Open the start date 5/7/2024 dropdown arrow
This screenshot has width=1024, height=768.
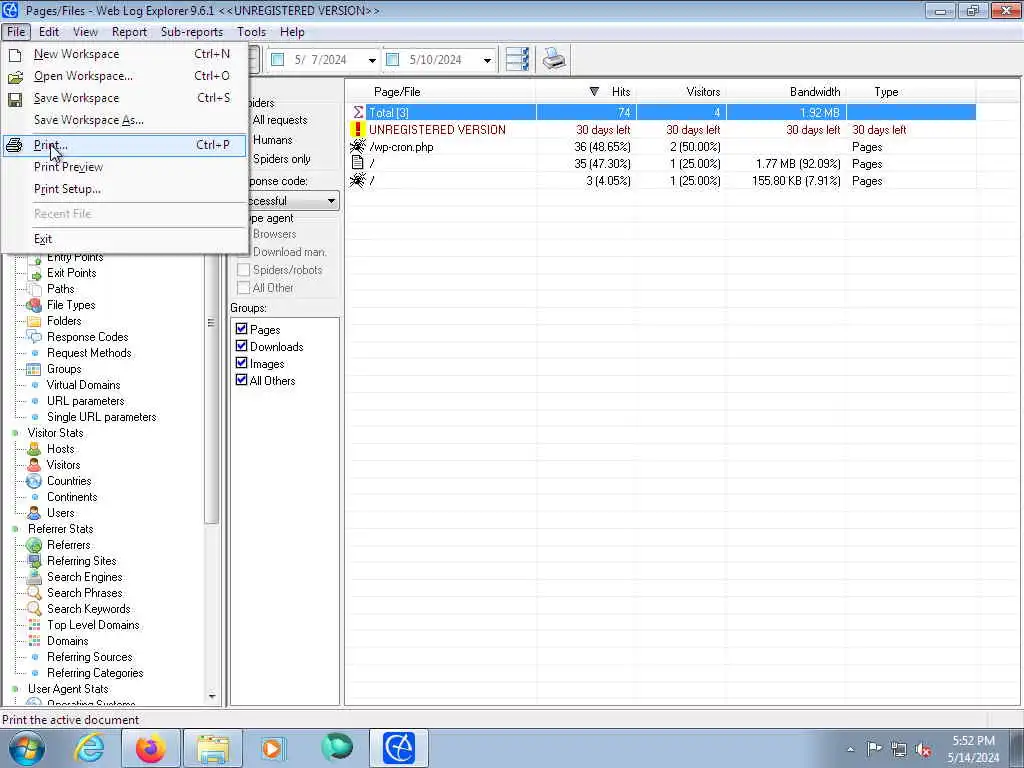(372, 60)
